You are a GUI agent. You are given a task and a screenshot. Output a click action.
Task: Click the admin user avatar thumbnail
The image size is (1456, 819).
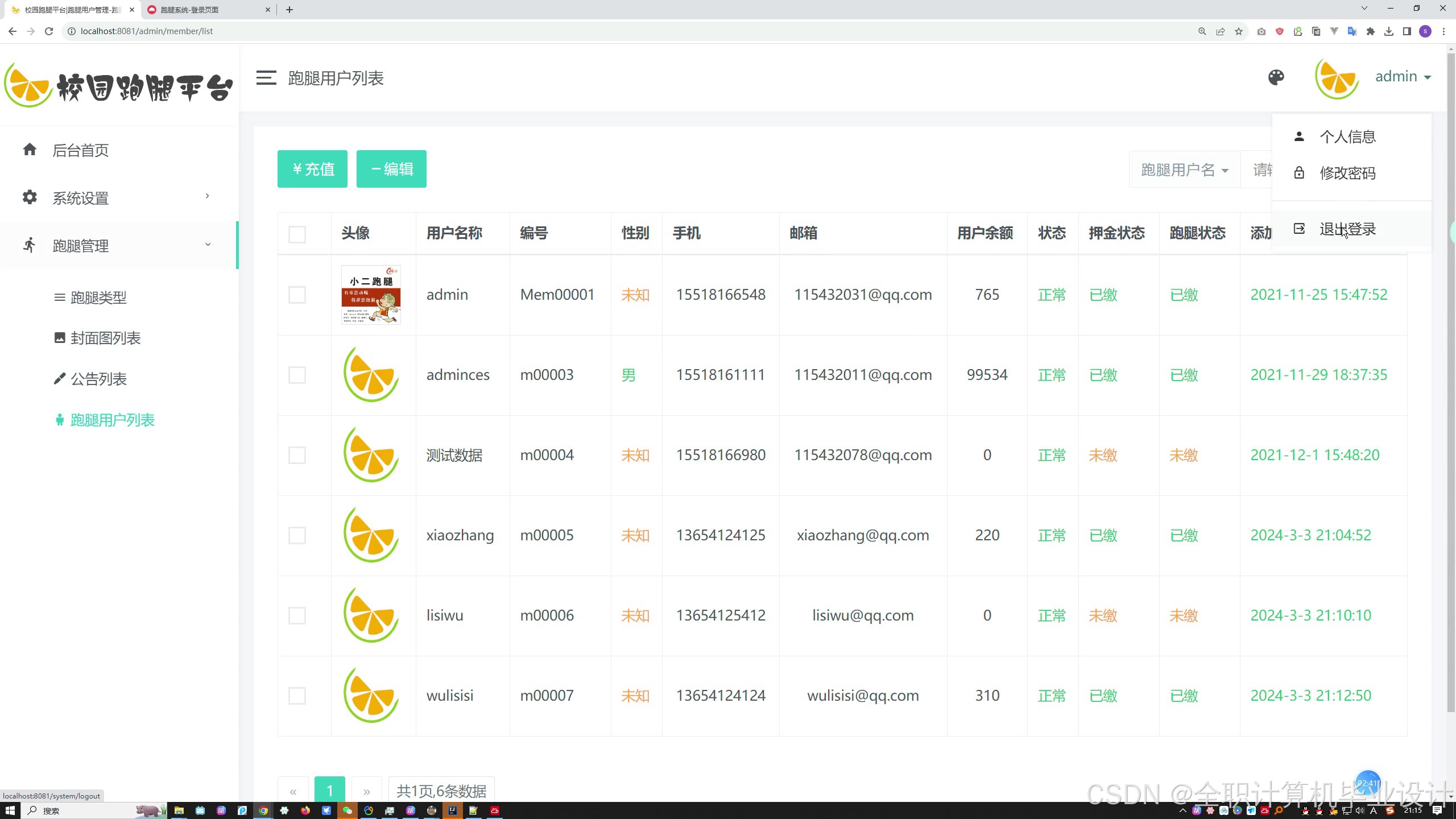[371, 295]
